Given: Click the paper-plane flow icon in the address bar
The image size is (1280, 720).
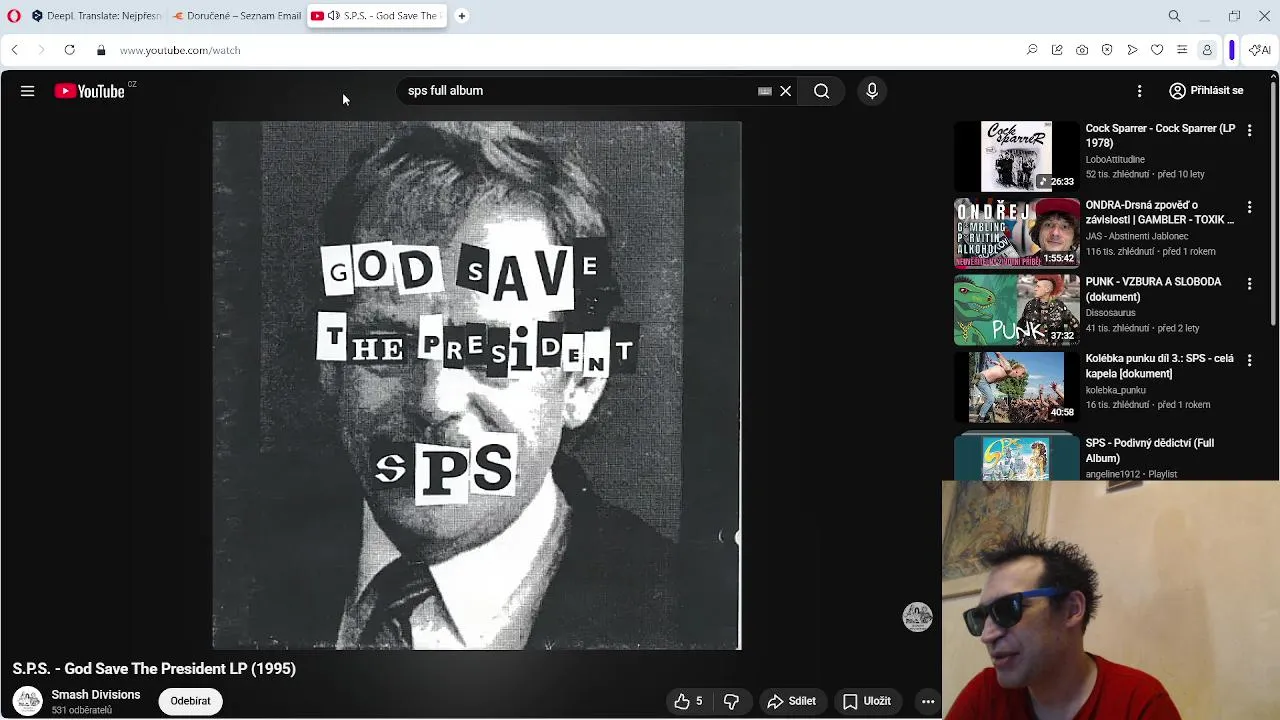Looking at the screenshot, I should [x=1132, y=50].
